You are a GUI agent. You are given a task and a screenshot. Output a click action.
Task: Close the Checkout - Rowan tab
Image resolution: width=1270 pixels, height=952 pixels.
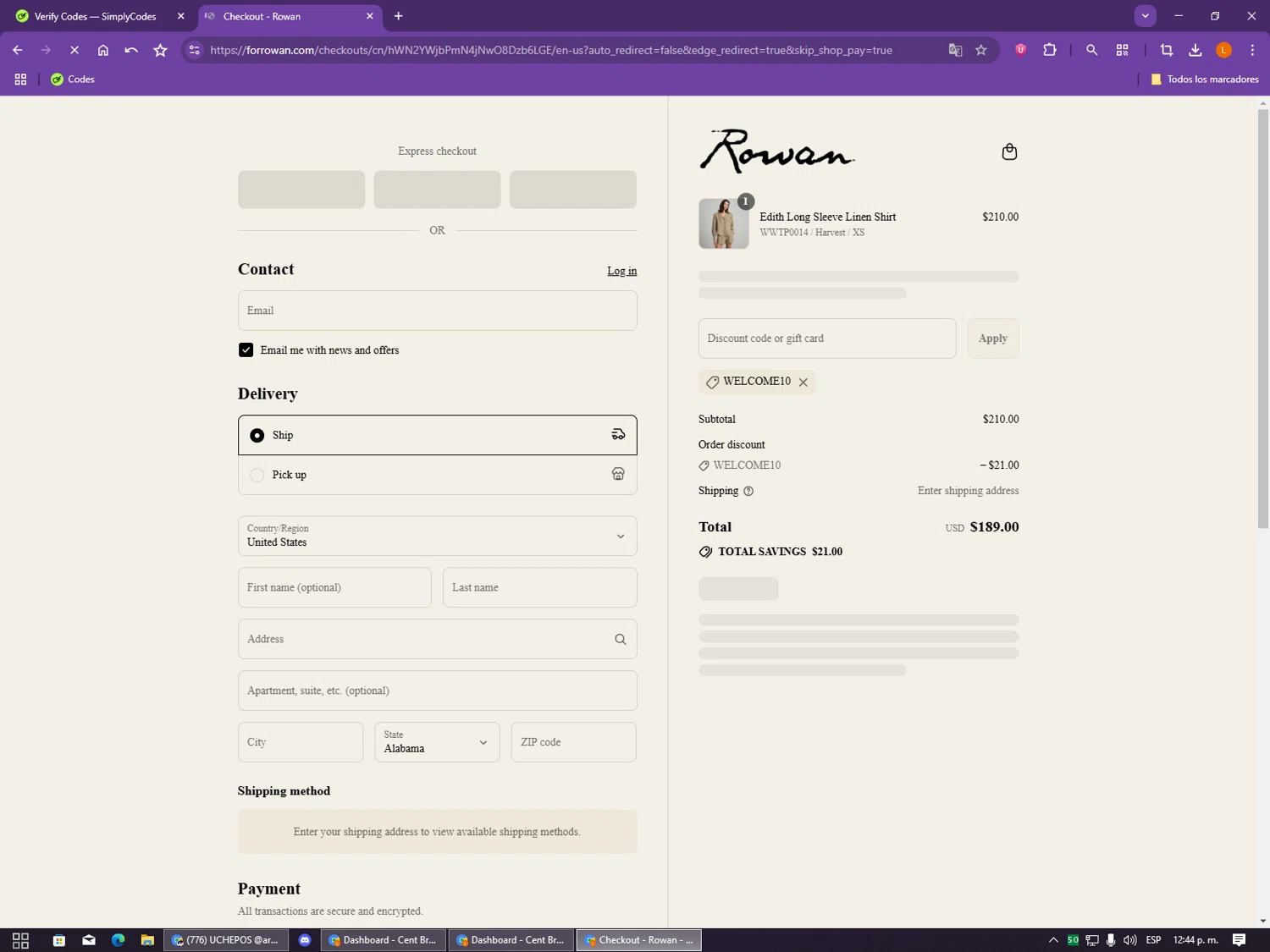point(369,16)
